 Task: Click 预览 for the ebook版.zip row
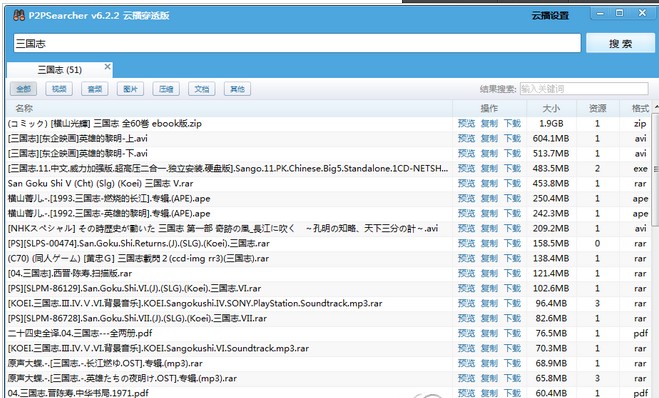(466, 124)
